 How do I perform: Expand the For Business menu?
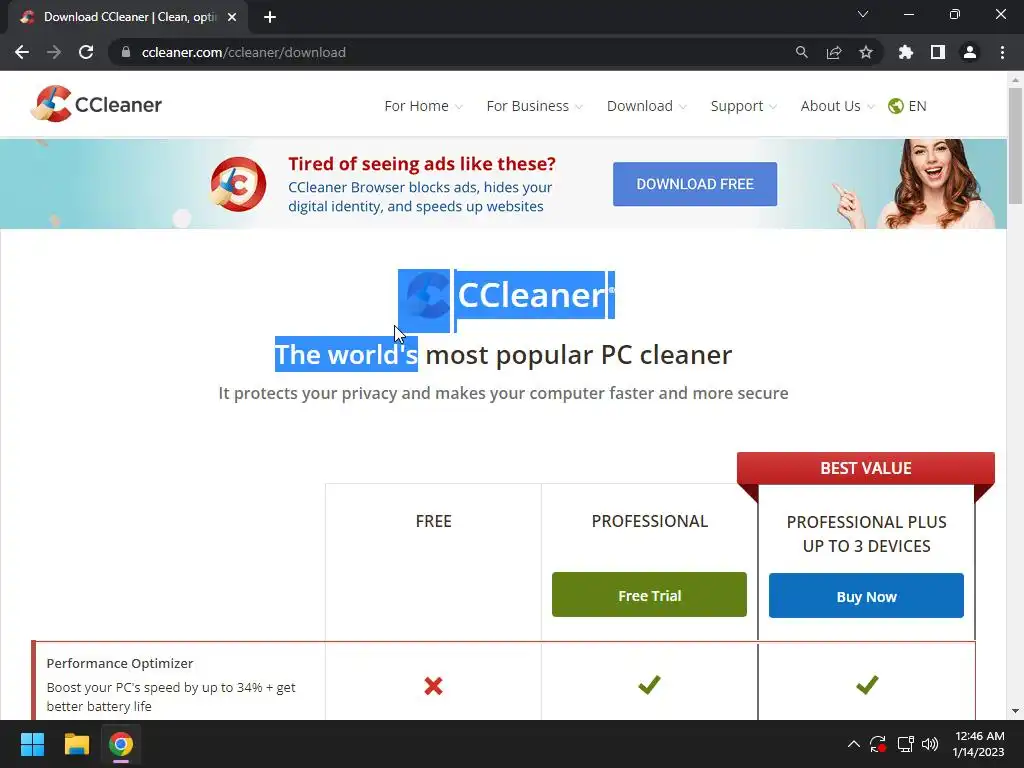[534, 106]
